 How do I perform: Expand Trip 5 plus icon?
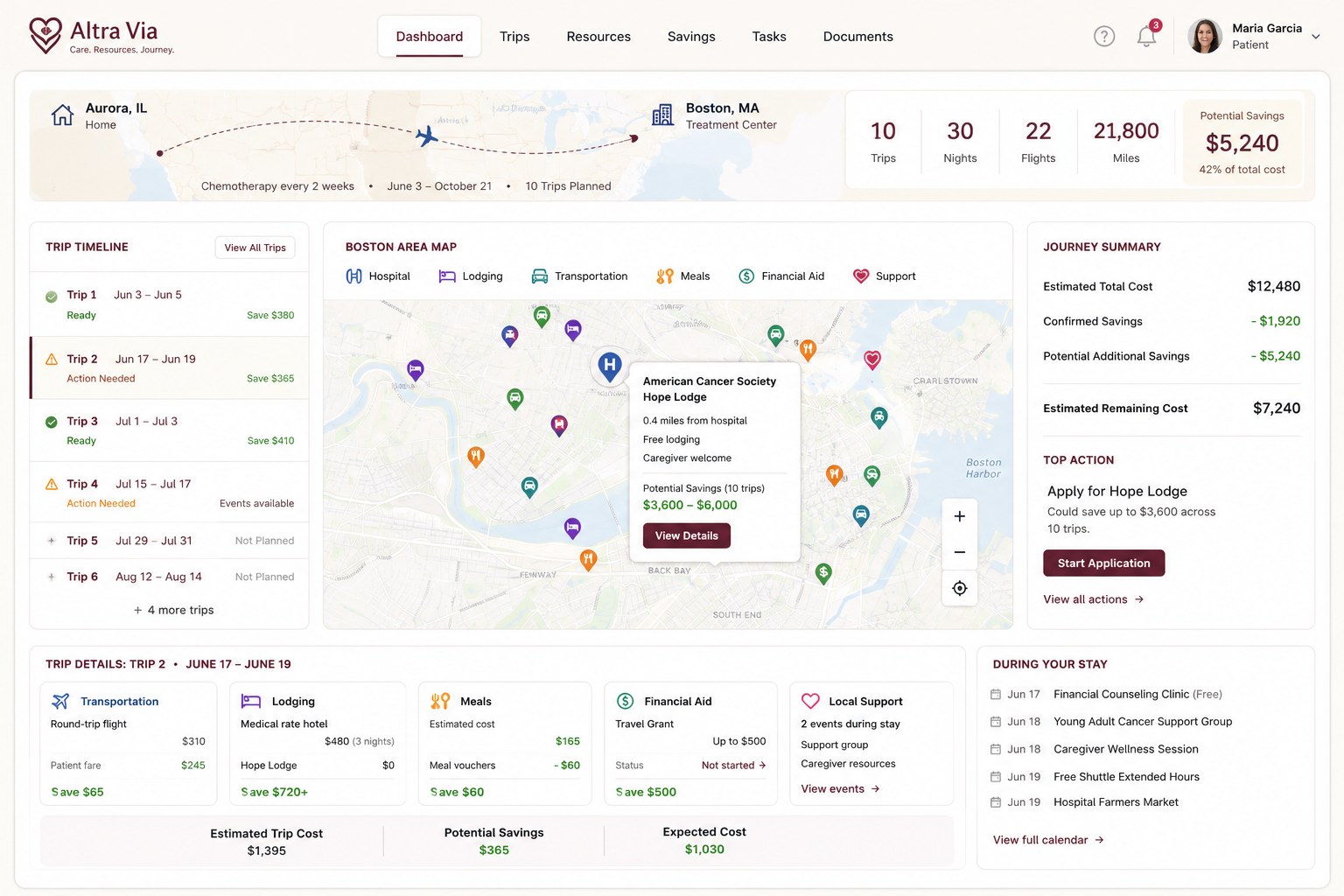pyautogui.click(x=52, y=541)
